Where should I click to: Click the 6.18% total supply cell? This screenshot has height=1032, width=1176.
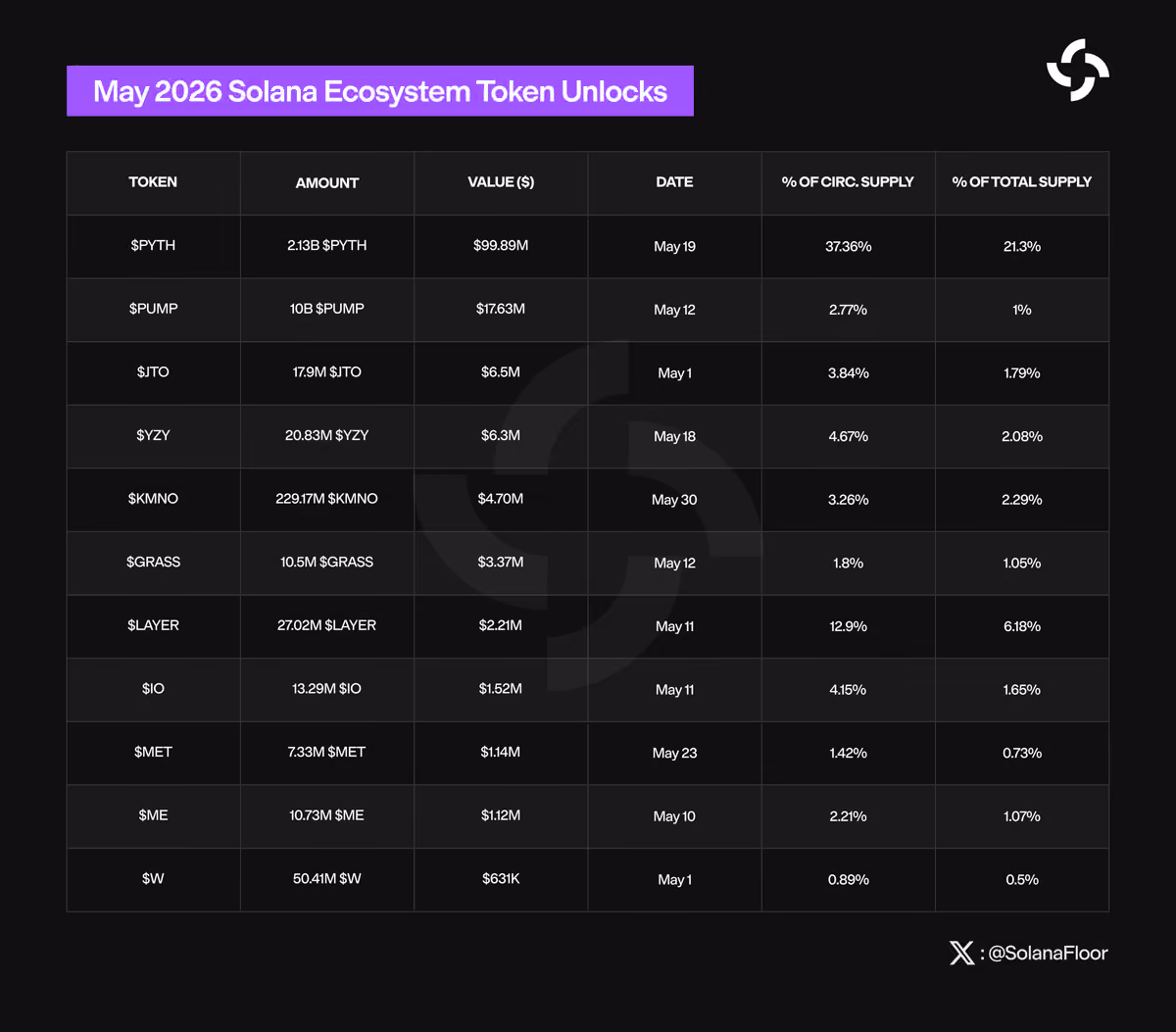click(x=1022, y=626)
